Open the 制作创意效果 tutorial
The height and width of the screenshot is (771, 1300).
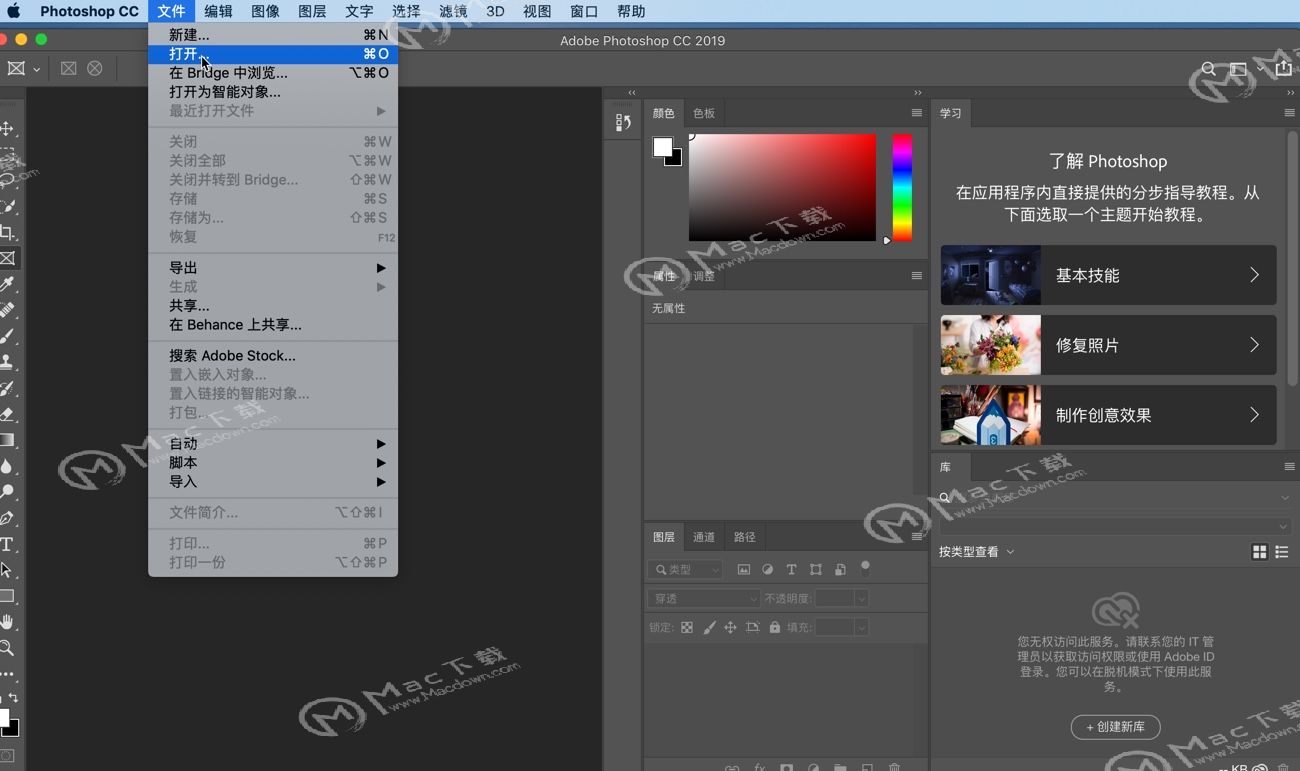coord(1108,415)
